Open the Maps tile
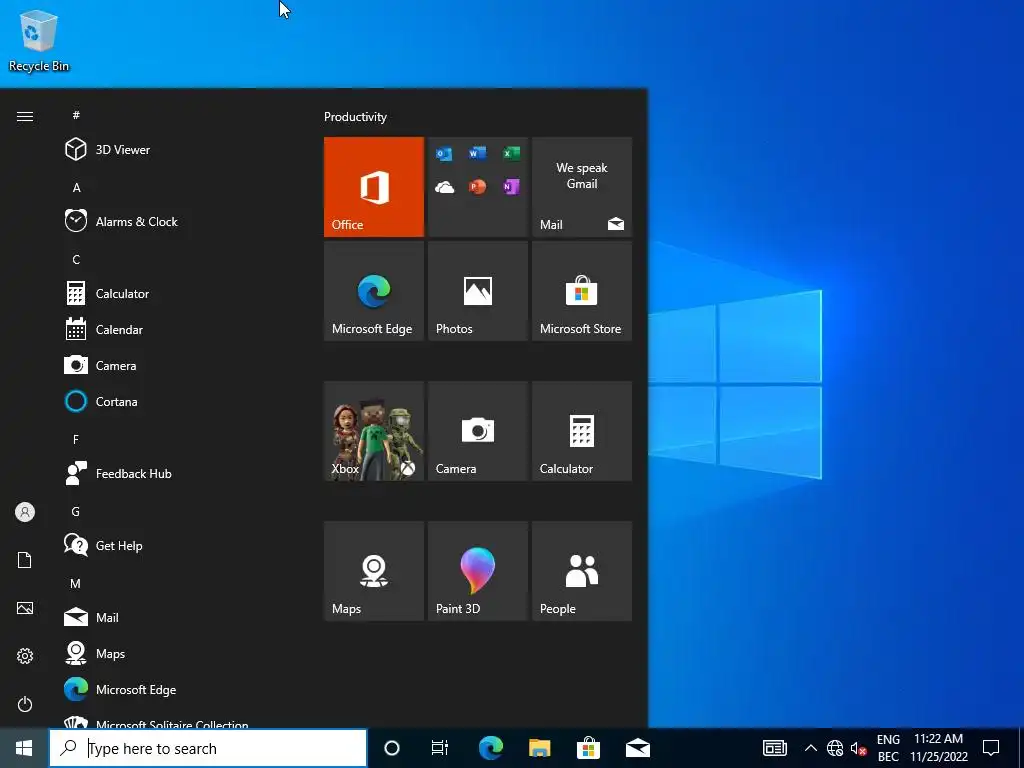1024x768 pixels. pyautogui.click(x=374, y=571)
